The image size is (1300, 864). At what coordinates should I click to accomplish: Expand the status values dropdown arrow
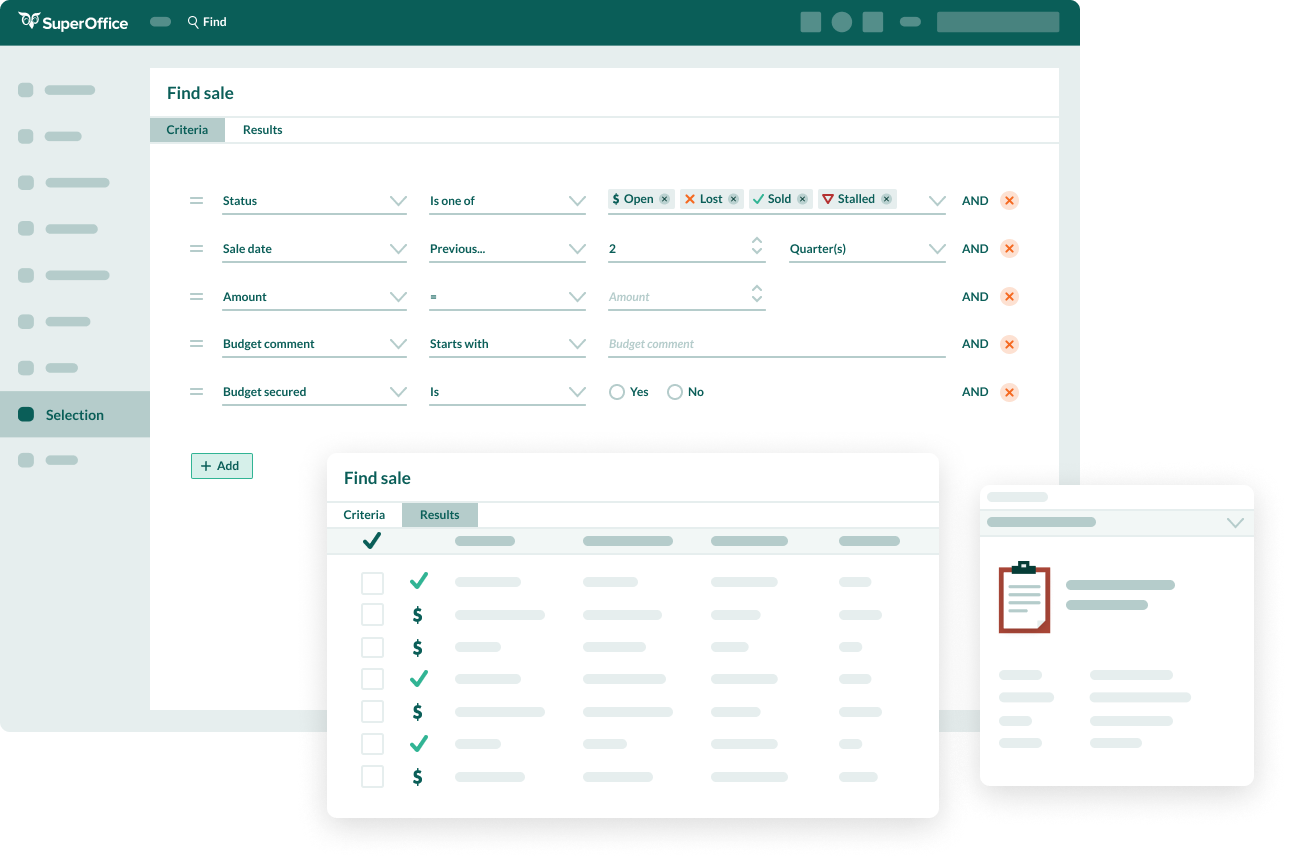coord(936,201)
